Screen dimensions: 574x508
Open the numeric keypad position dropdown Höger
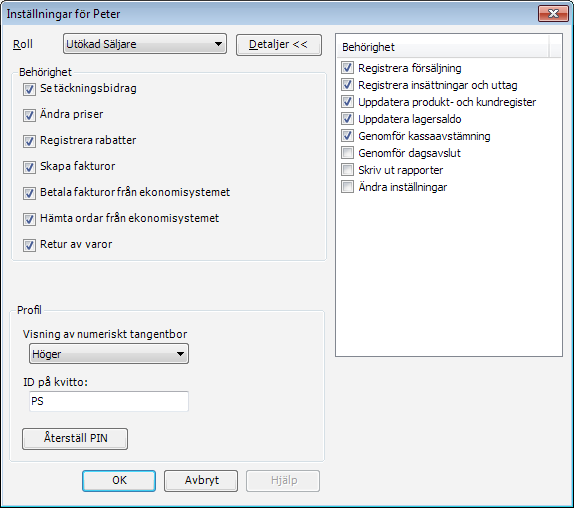(109, 354)
